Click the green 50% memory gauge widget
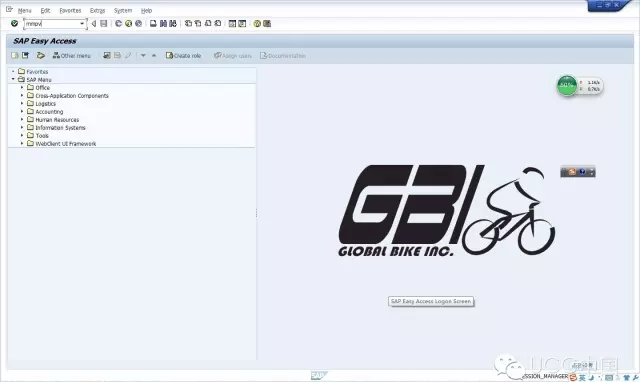640x382 pixels. pos(567,85)
